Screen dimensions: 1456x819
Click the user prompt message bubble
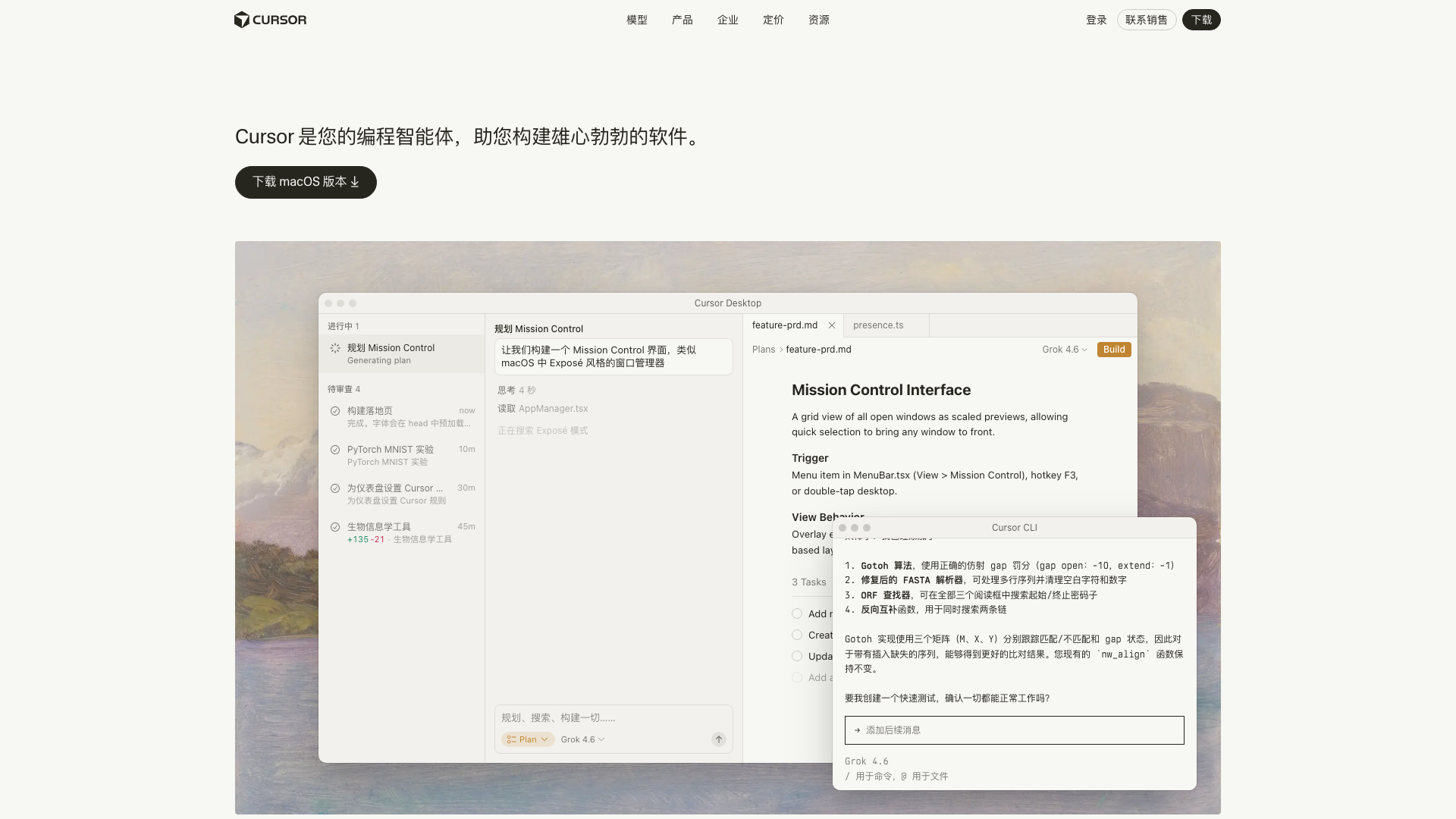point(613,356)
